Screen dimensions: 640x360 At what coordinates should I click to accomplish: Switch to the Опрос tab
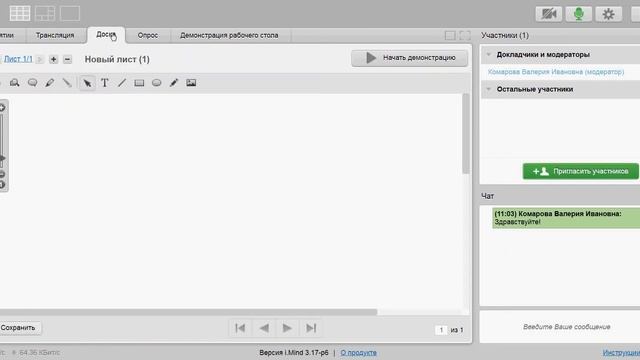click(148, 36)
